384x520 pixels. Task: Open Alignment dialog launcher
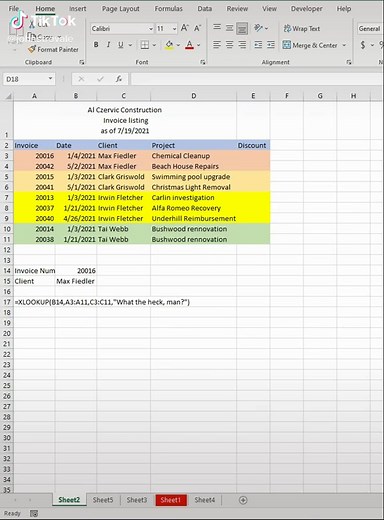coord(349,62)
